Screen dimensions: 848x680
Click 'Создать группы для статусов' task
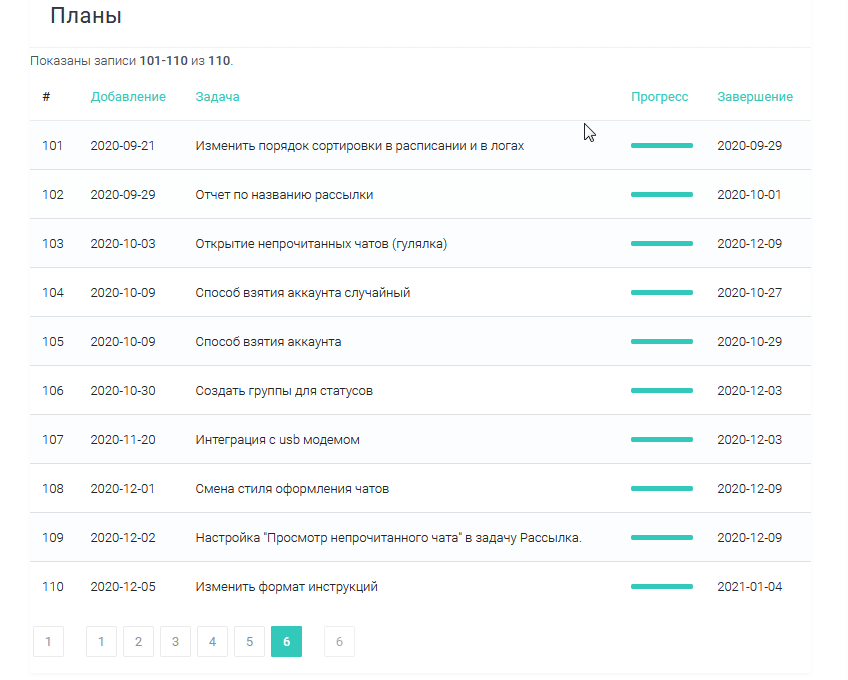click(284, 391)
